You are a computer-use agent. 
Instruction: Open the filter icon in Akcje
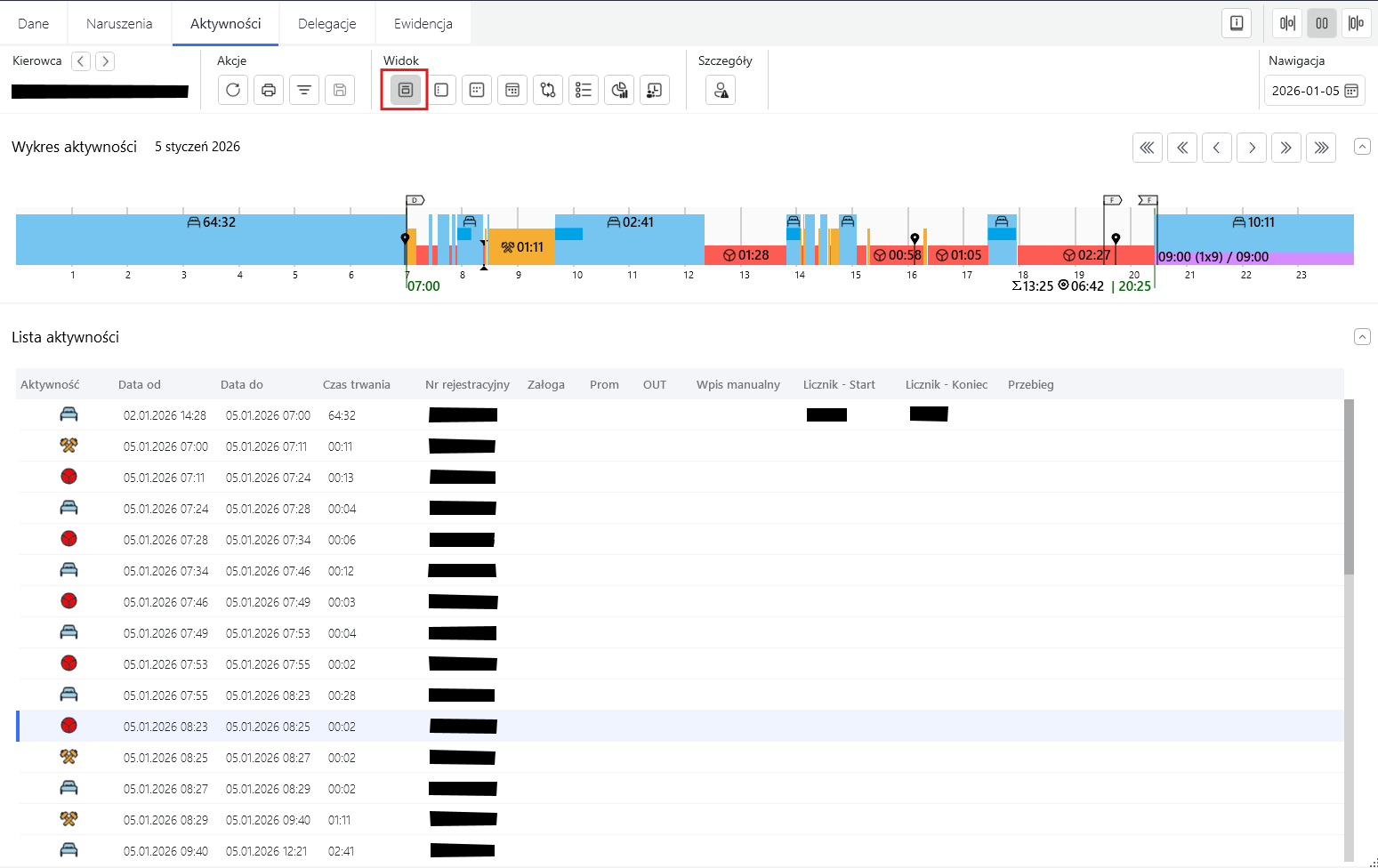click(304, 90)
